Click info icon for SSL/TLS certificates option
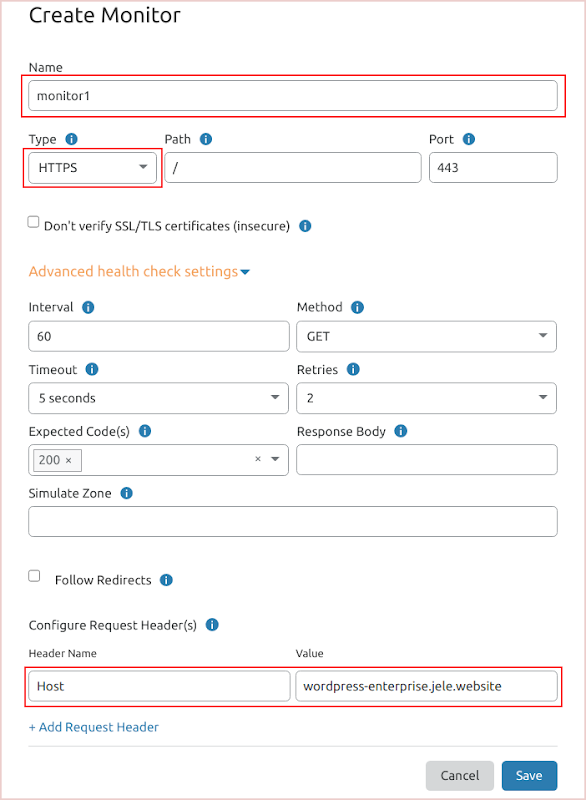The width and height of the screenshot is (586, 800). point(305,226)
